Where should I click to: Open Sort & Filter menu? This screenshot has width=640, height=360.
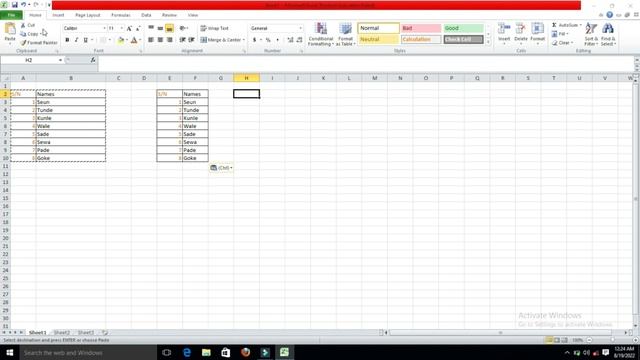click(591, 34)
